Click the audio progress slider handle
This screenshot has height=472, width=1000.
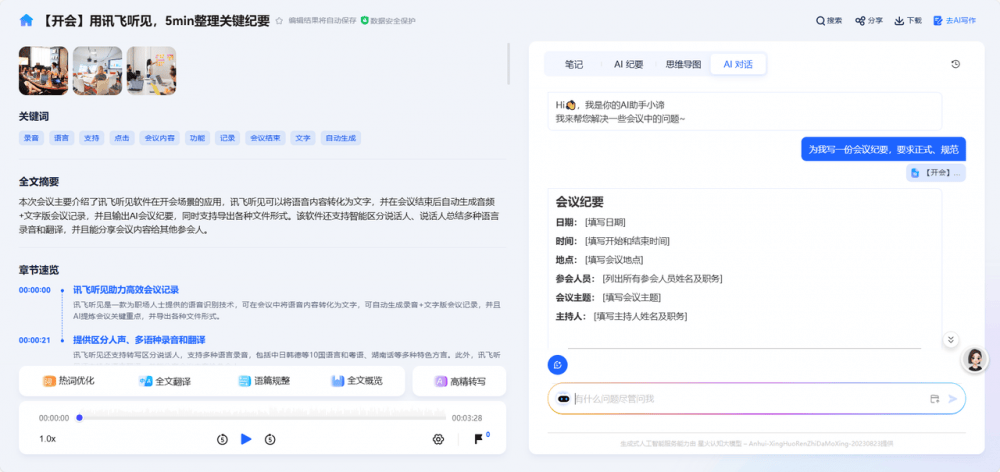pyautogui.click(x=79, y=418)
